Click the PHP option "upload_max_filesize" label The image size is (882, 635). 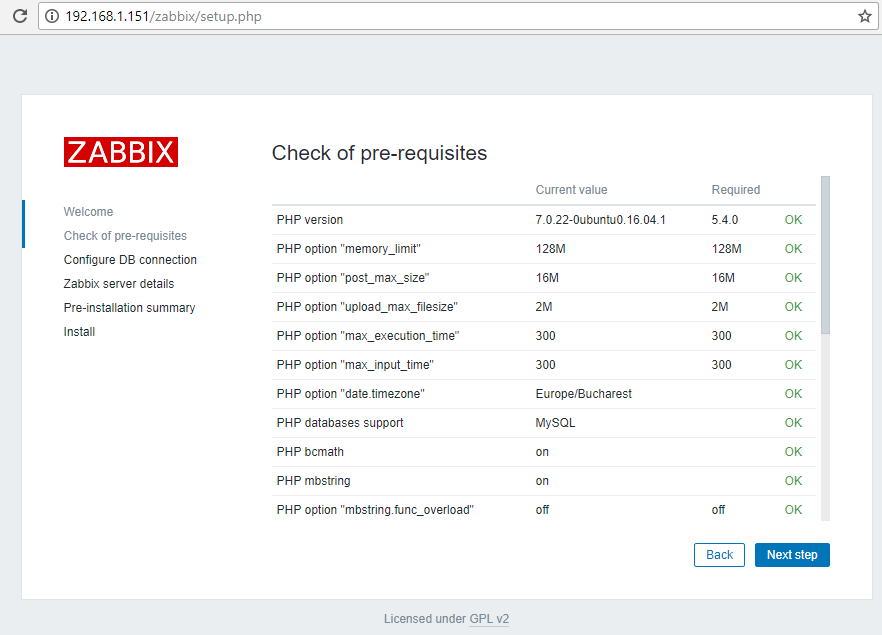pyautogui.click(x=367, y=307)
